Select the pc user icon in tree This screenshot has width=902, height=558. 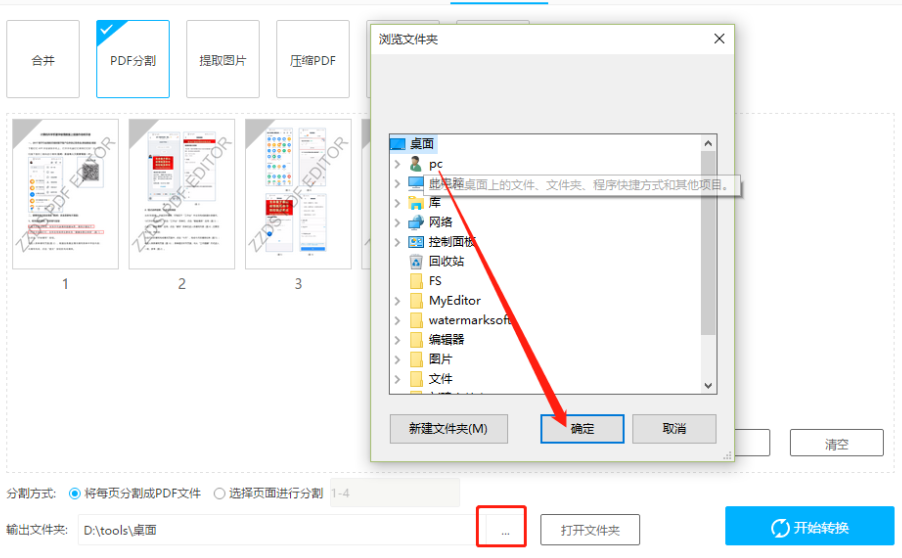point(415,164)
